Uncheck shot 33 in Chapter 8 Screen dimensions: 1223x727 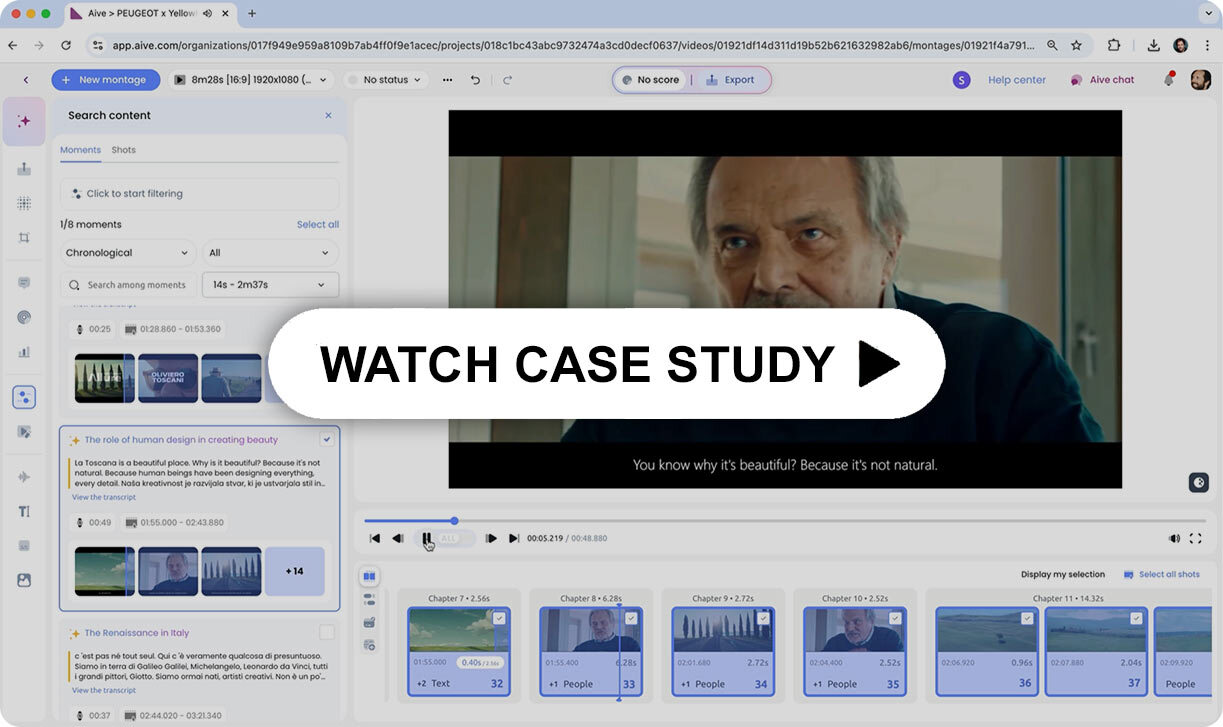[631, 619]
